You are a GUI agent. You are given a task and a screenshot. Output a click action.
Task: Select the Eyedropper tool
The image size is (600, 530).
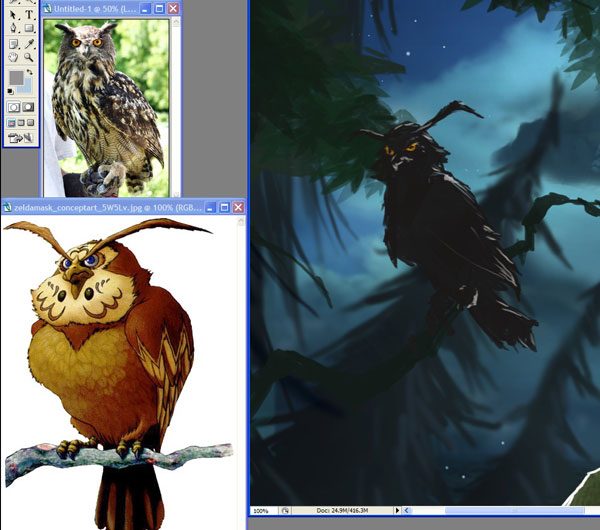[x=29, y=44]
